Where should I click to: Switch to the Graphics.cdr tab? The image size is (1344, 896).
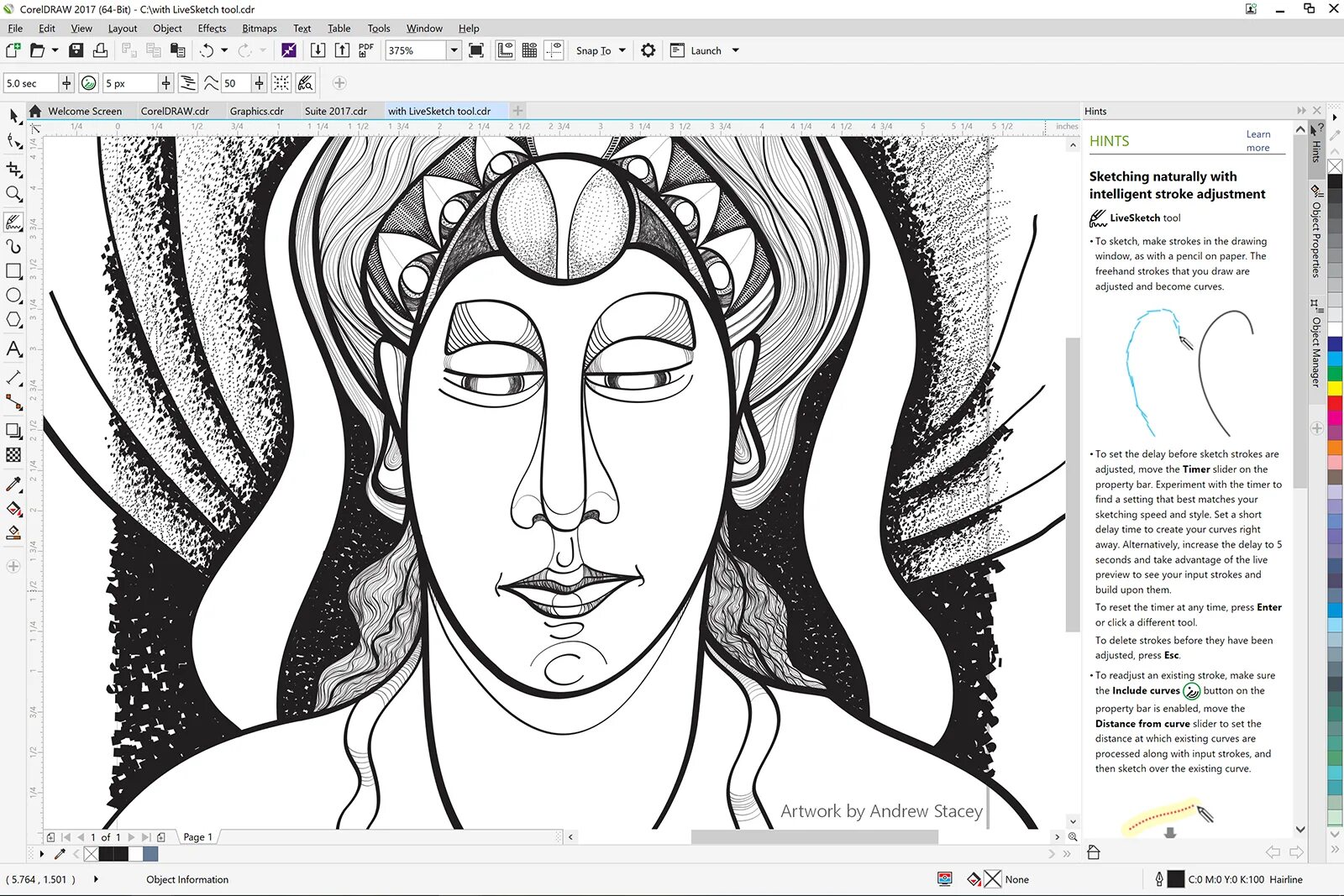[256, 111]
